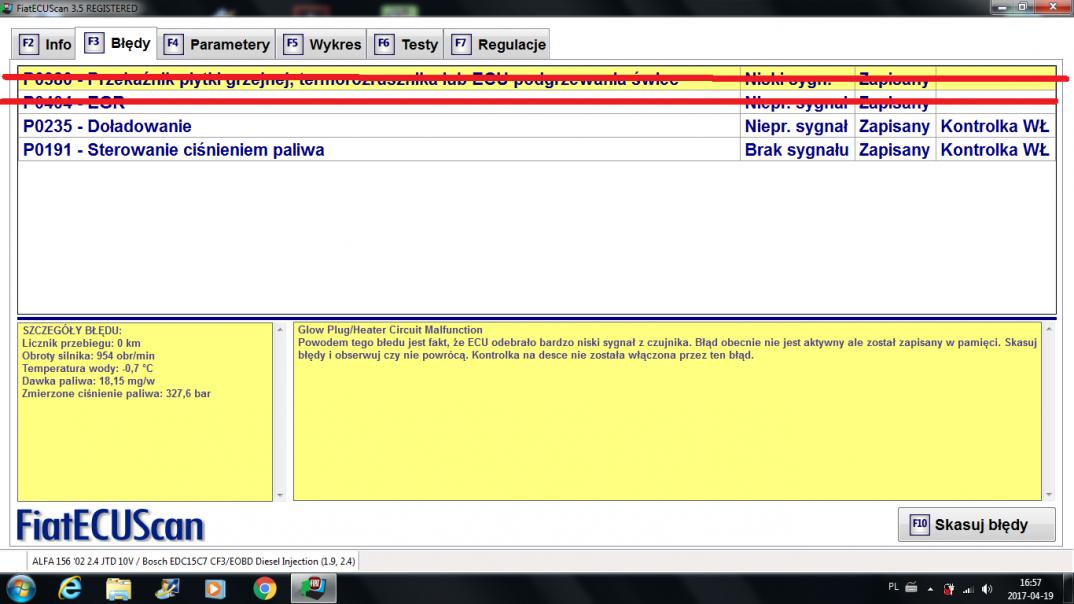This screenshot has height=604, width=1074.
Task: Click Kontrolka WŁ in the P0235 row
Action: coord(995,126)
